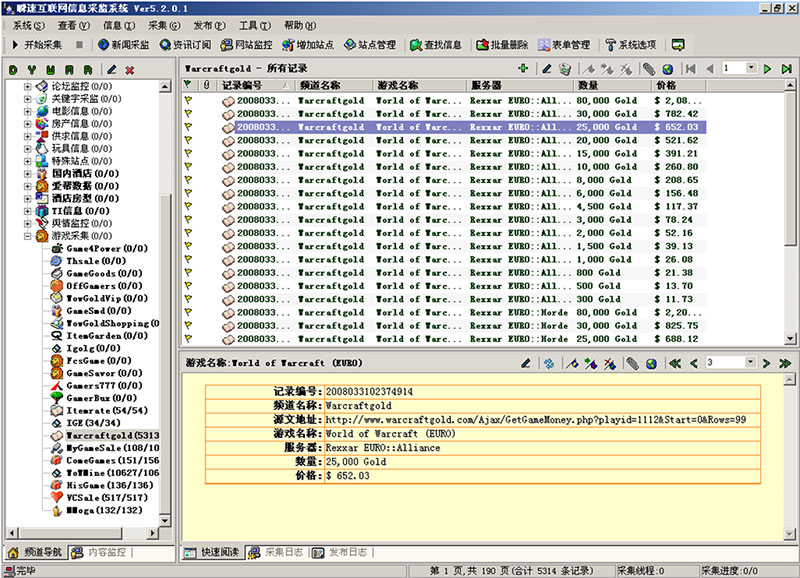Screen dimensions: 800x578
Task: Select the Itemrate (54/54) channel
Action: (107, 411)
